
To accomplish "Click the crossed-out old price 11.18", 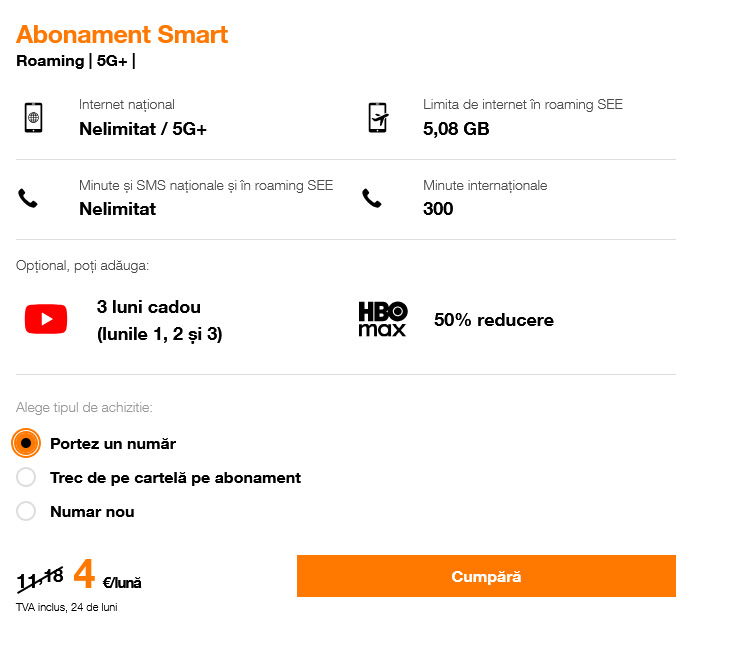I will [41, 577].
